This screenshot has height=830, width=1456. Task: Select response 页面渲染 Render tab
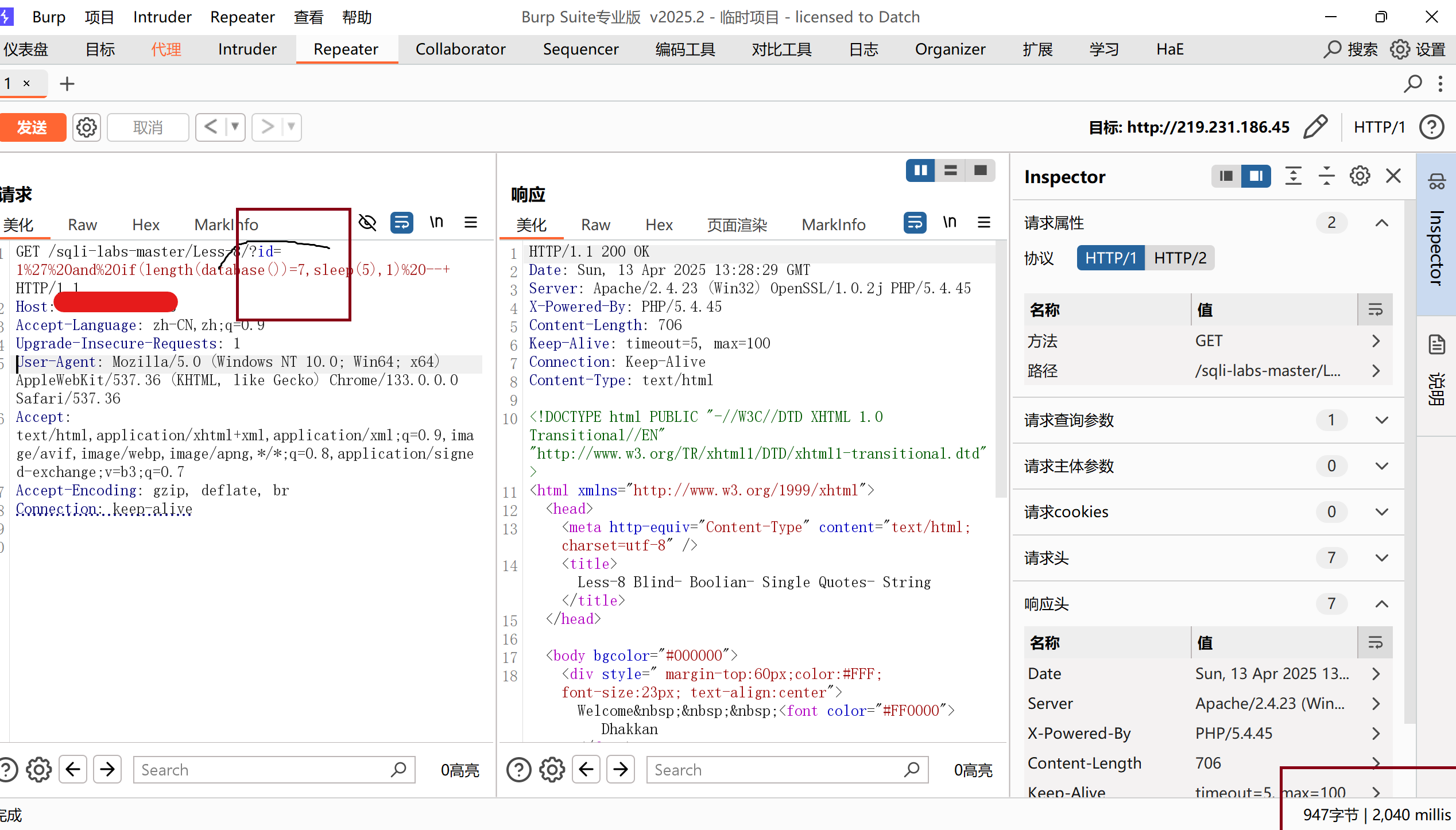pyautogui.click(x=737, y=224)
